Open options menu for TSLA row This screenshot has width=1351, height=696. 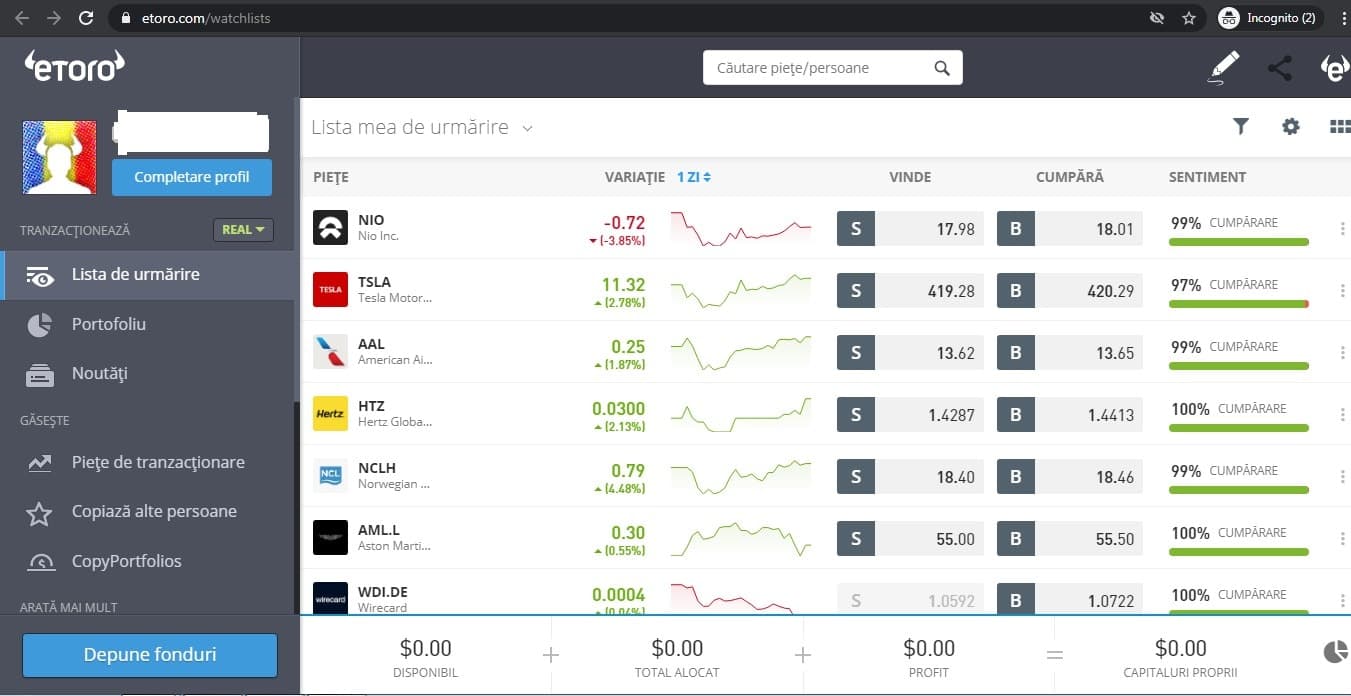pos(1342,291)
